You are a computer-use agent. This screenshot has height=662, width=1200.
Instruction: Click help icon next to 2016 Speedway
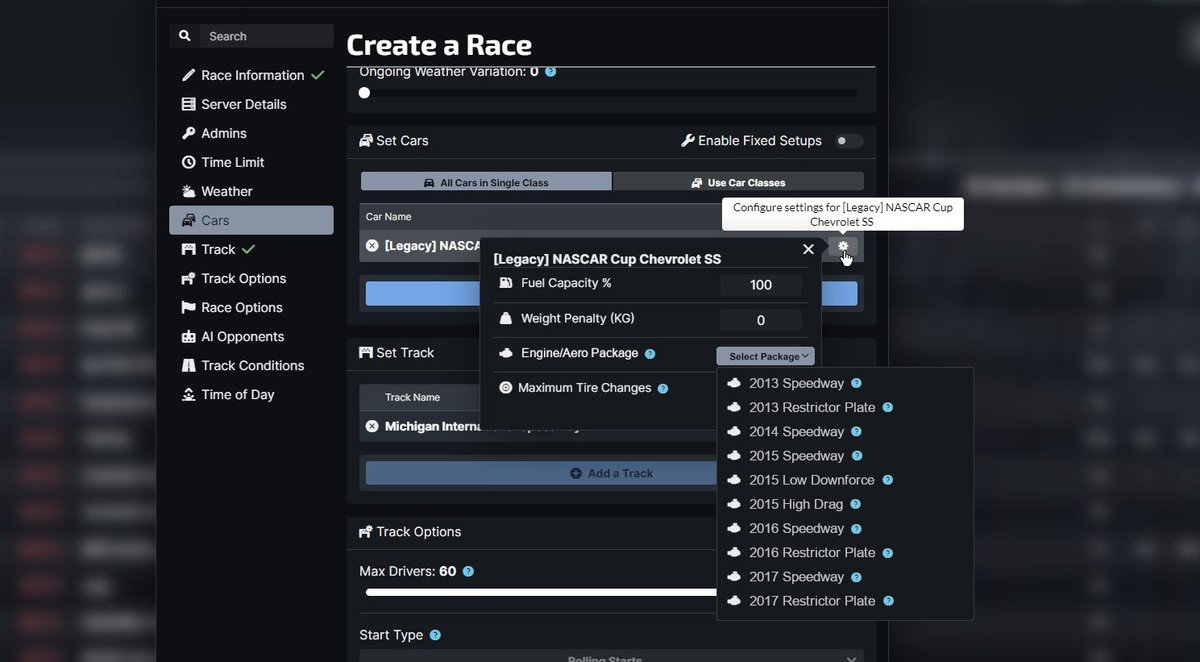[856, 528]
